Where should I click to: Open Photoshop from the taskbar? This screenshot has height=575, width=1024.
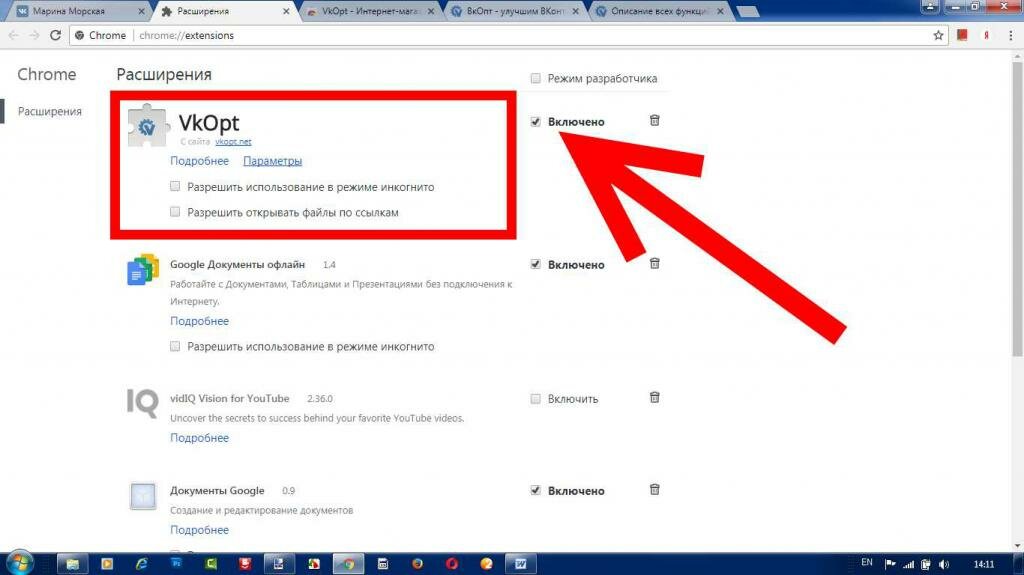pos(176,563)
